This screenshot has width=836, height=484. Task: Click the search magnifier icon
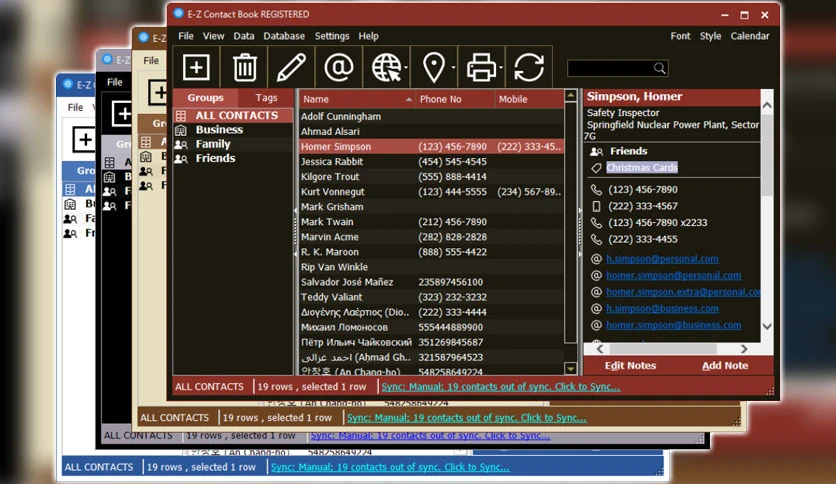[660, 68]
